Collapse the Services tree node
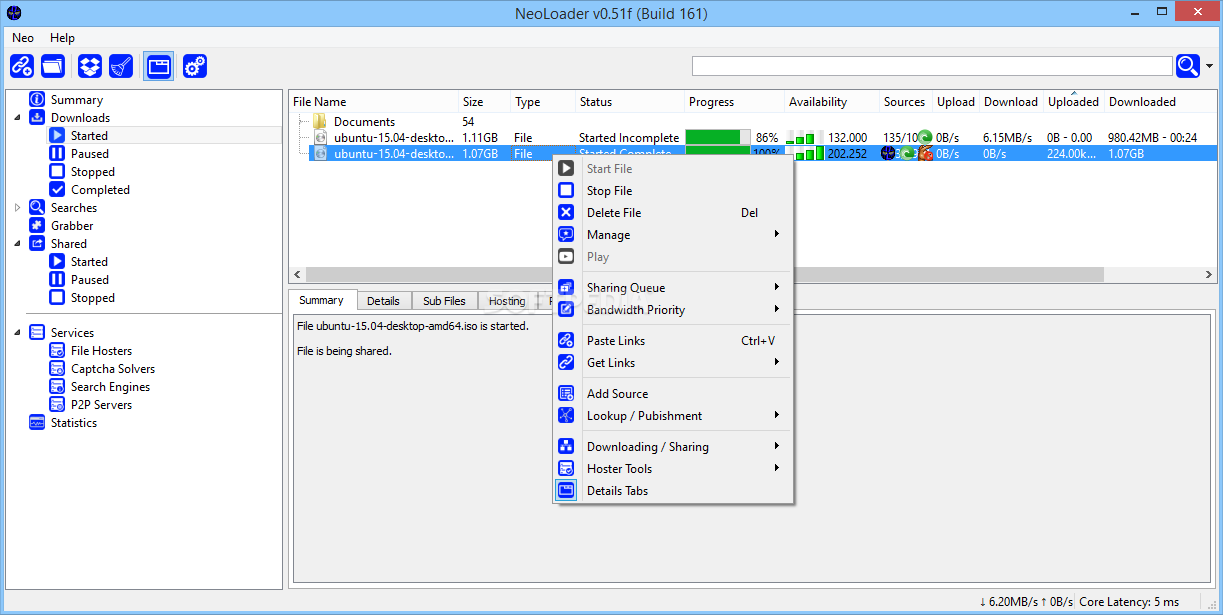 [x=17, y=333]
